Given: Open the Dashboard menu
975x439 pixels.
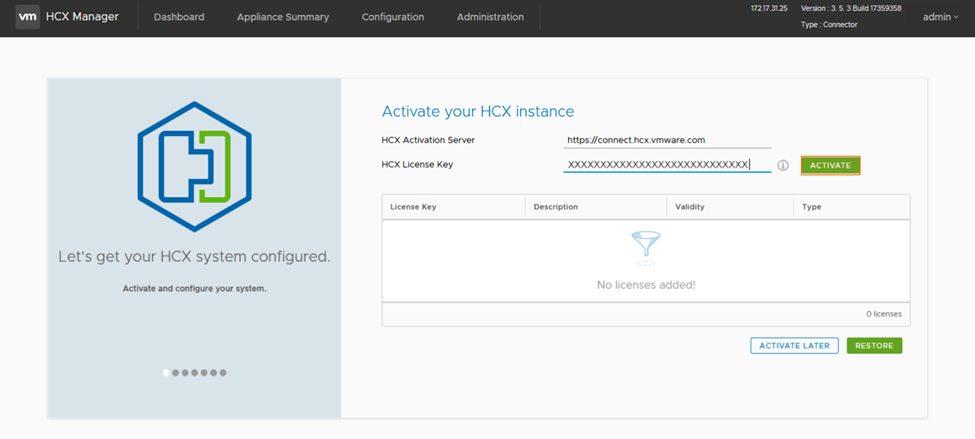Looking at the screenshot, I should (179, 17).
